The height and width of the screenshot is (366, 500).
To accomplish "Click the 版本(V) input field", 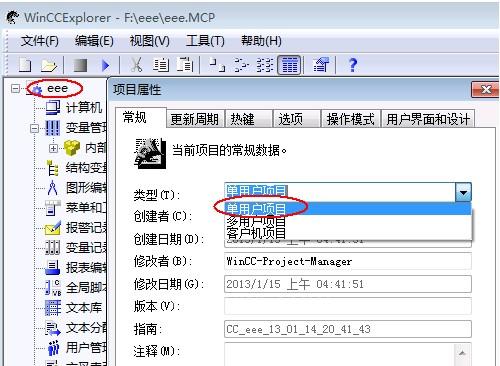I will pyautogui.click(x=348, y=306).
